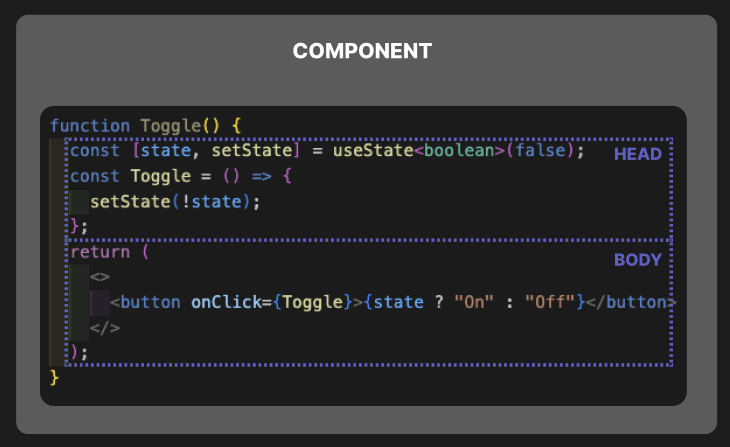Click the Toggle function name in declaration
Image resolution: width=730 pixels, height=447 pixels.
coord(170,126)
